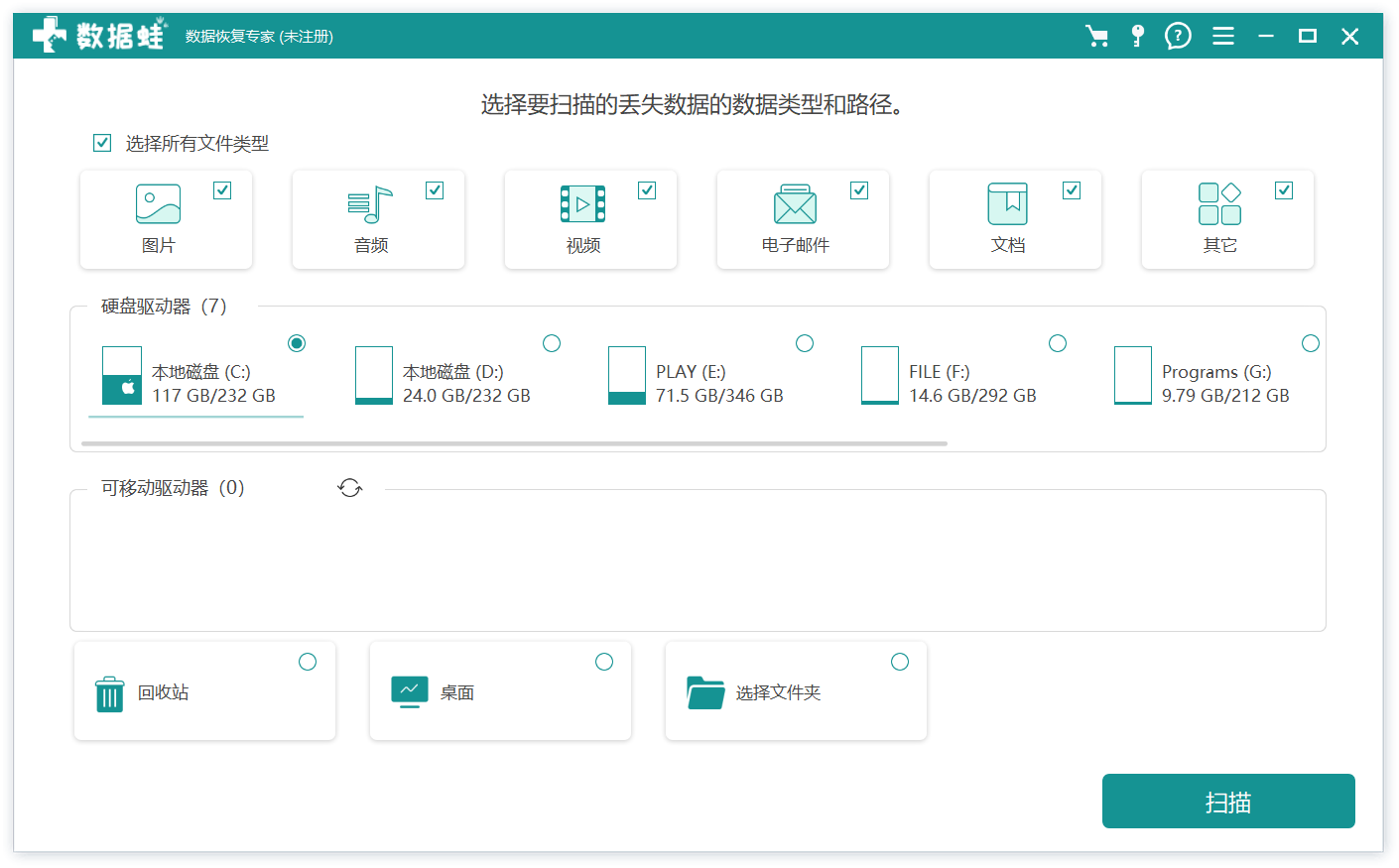Click the D: drive disk icon
The height and width of the screenshot is (868, 1399).
pyautogui.click(x=374, y=376)
